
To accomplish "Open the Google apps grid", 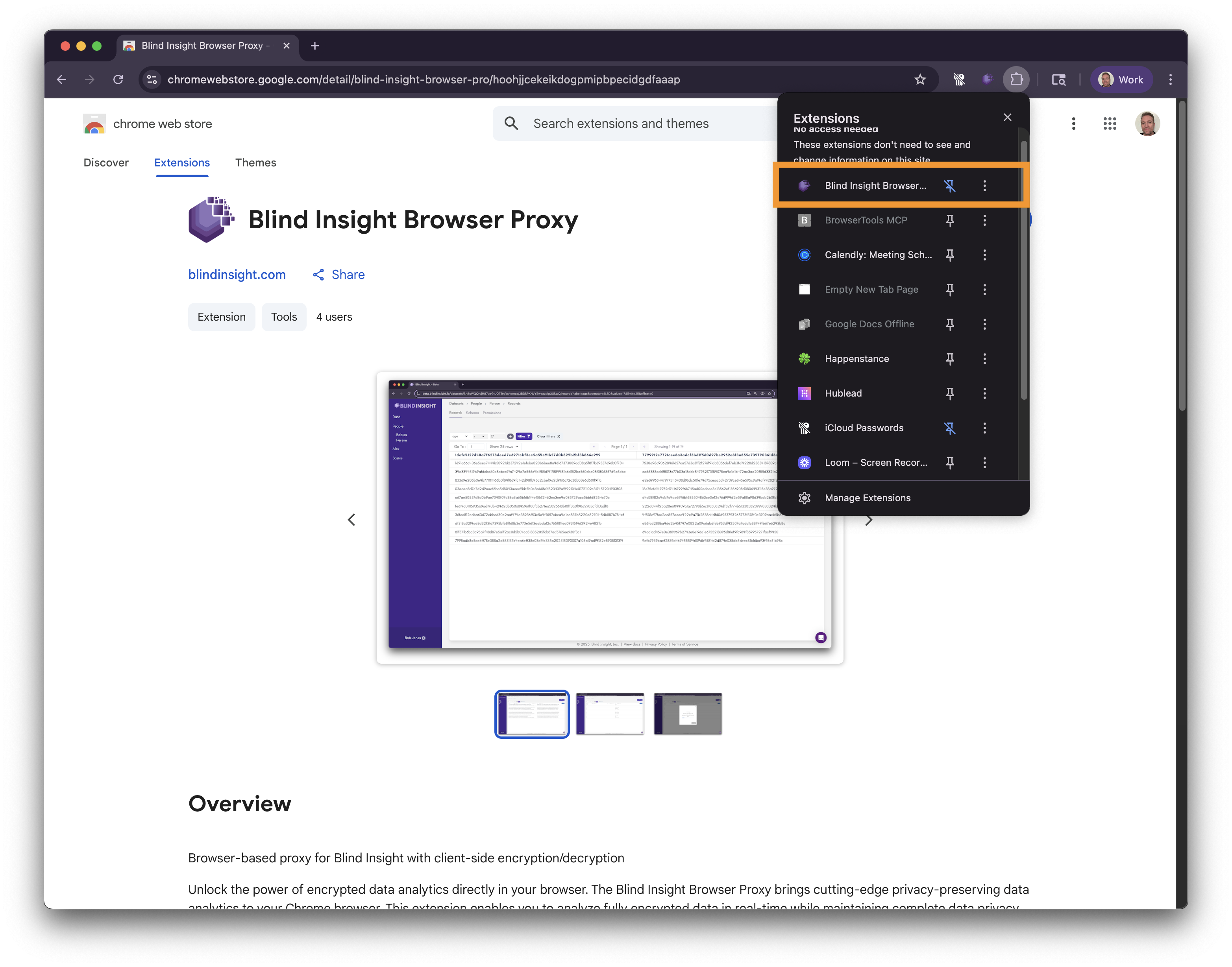I will tap(1109, 124).
